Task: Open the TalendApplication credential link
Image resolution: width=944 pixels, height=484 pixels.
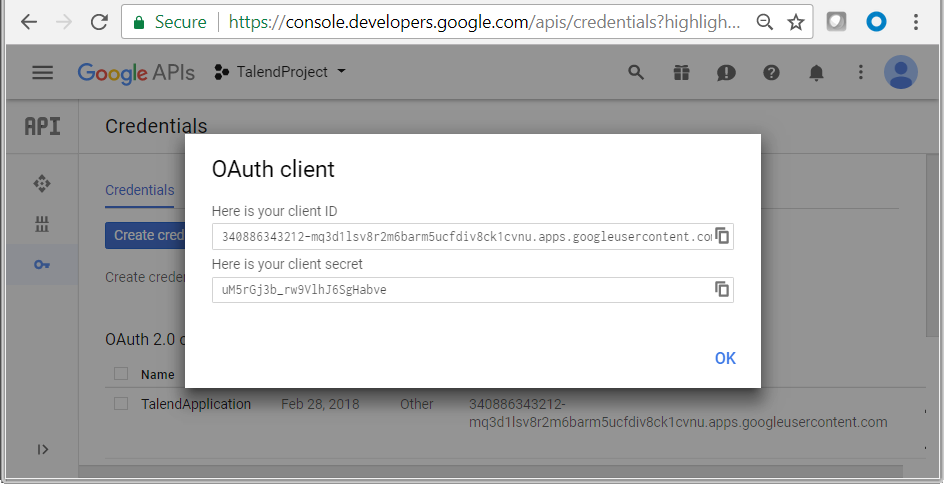Action: point(196,404)
